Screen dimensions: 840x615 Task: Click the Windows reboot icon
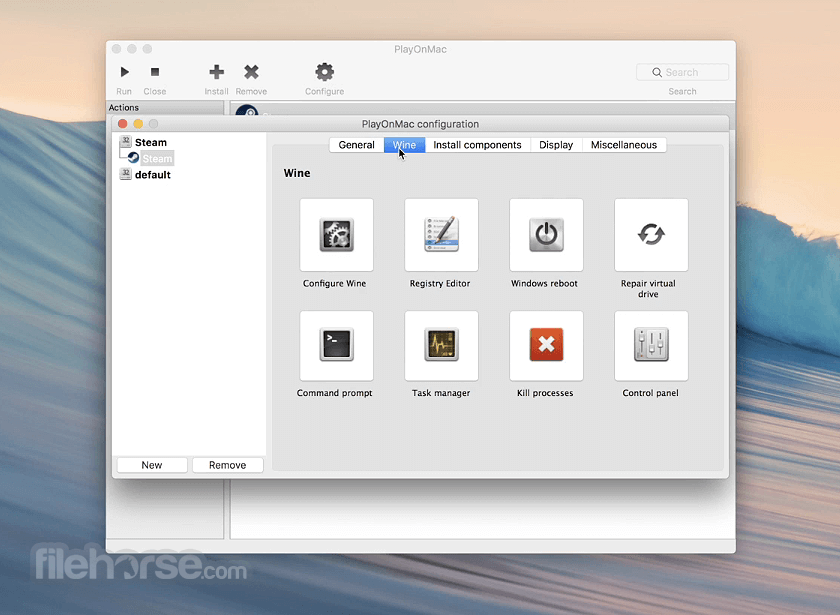546,235
